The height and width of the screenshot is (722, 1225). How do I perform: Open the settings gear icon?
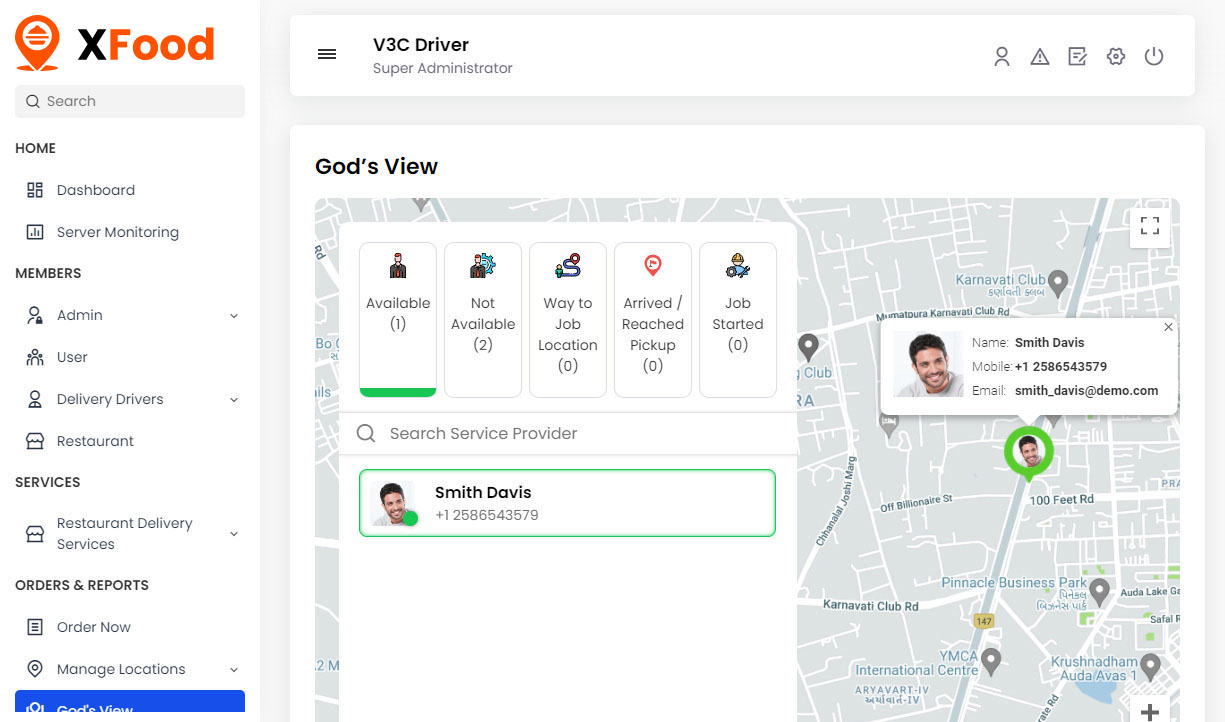[x=1116, y=57]
